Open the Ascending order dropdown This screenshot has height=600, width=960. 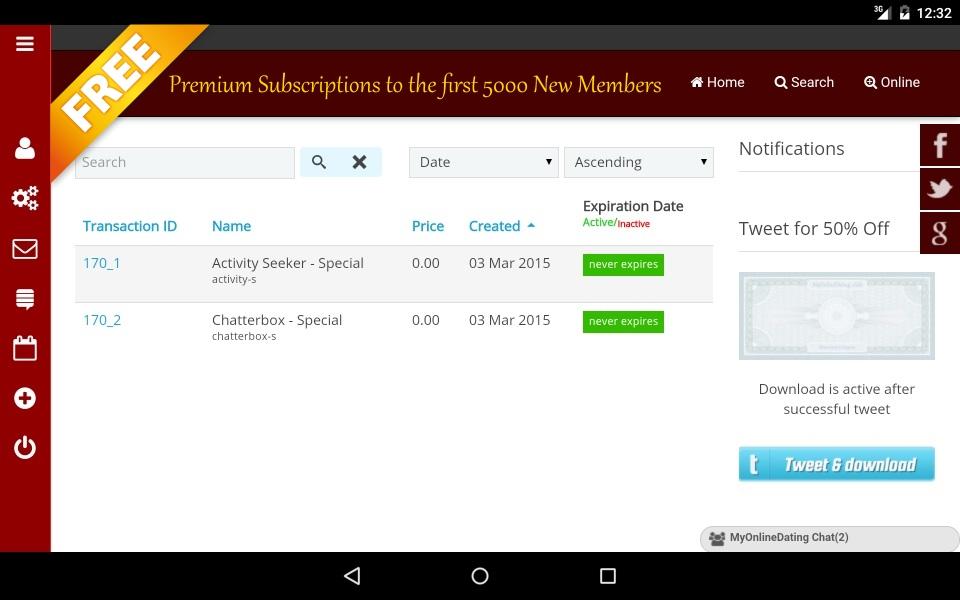tap(639, 162)
